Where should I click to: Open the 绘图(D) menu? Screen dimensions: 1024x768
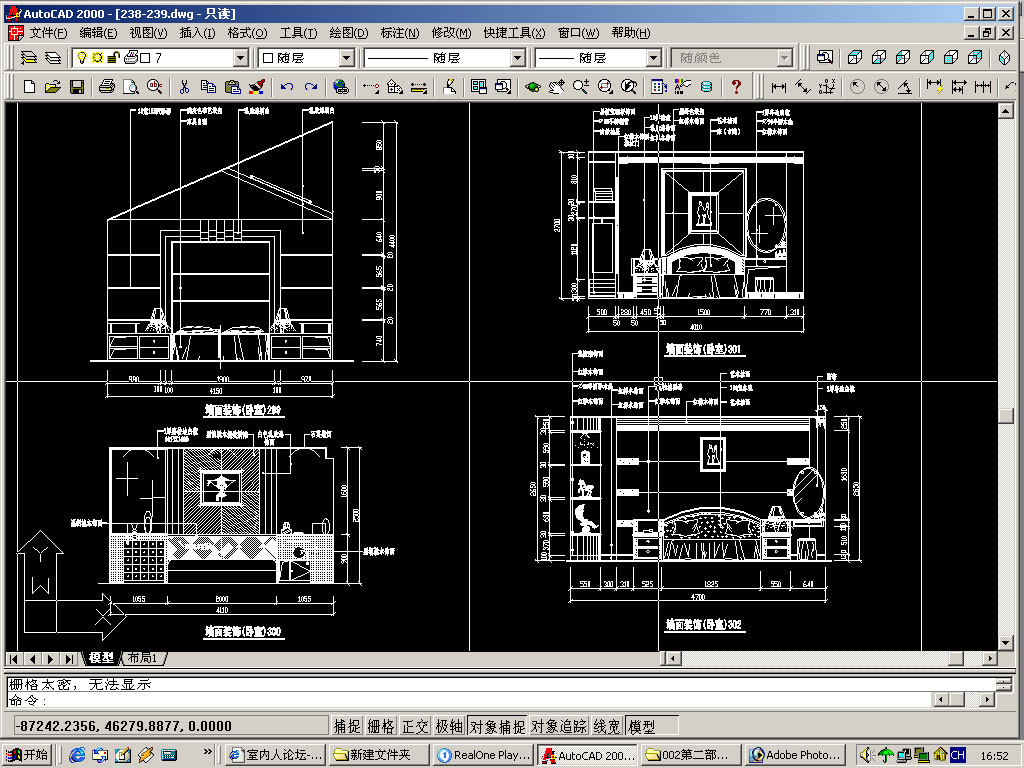pos(348,33)
